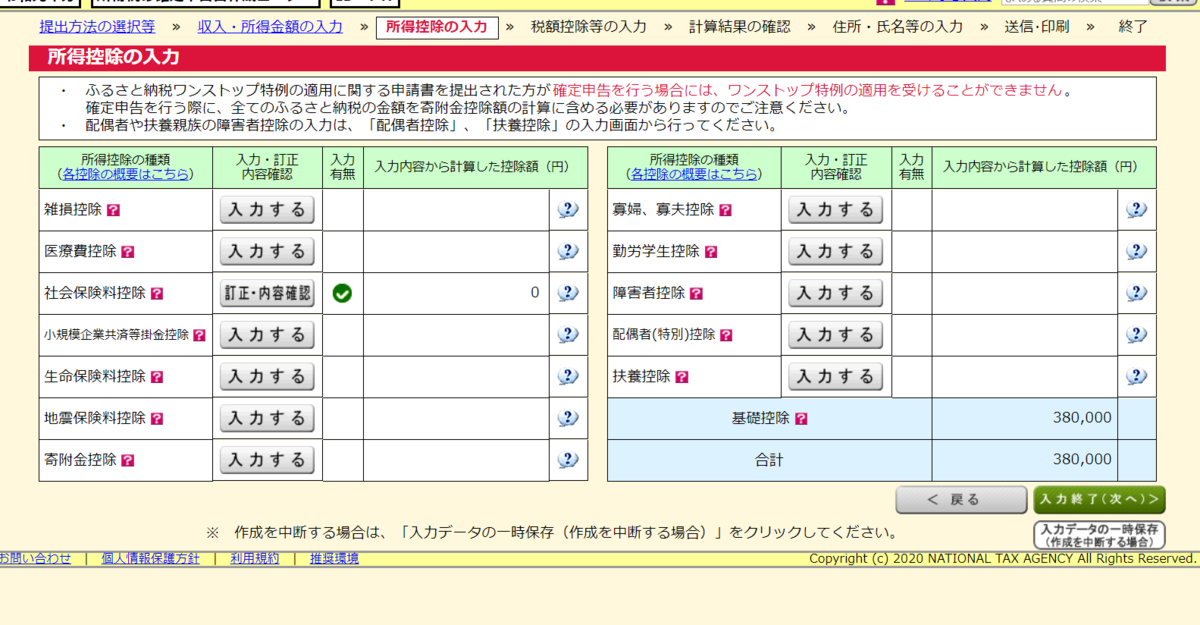The width and height of the screenshot is (1200, 625).
Task: Click the red help icon beside 生命保険料控除
Action: click(x=157, y=377)
